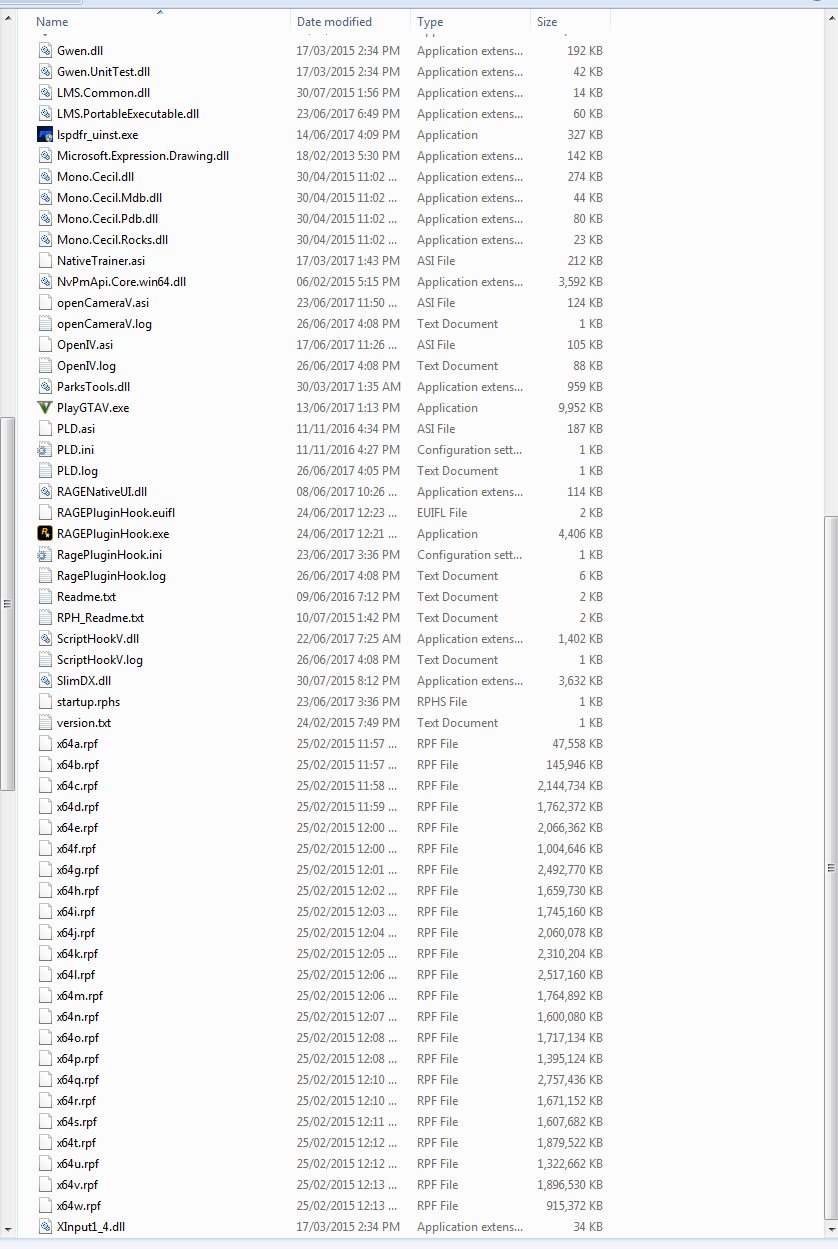Click the startup.rphs file icon
Viewport: 838px width, 1249px height.
pos(44,701)
